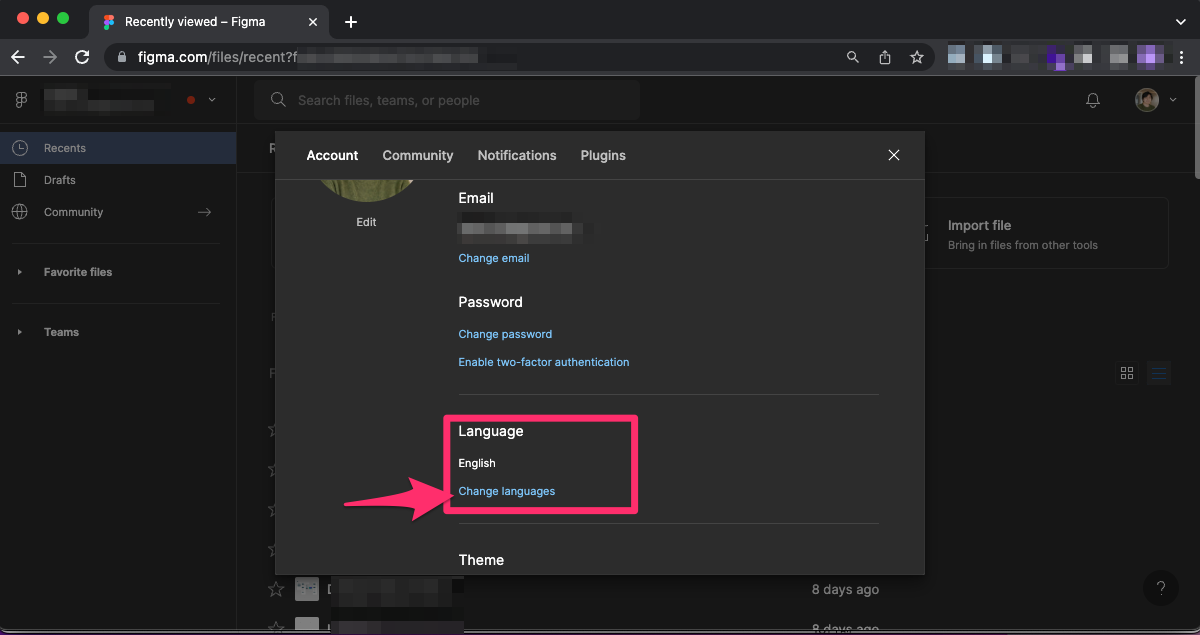
Task: Bookmark this page with star icon
Action: pyautogui.click(x=916, y=57)
